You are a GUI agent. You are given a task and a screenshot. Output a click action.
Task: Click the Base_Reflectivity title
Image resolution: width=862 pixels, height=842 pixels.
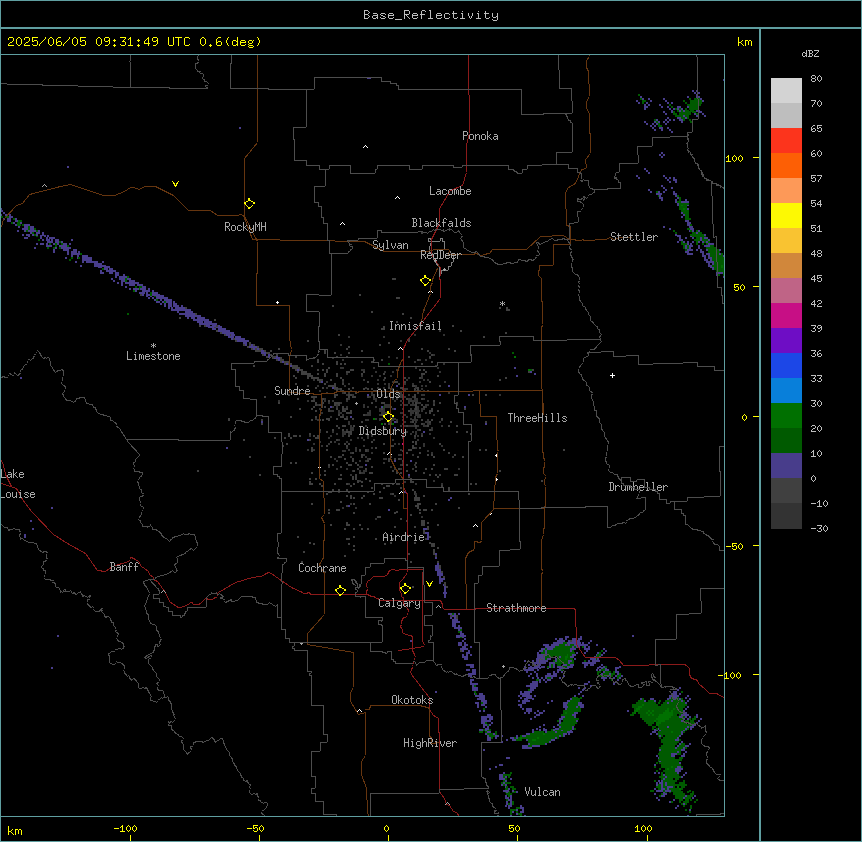431,15
